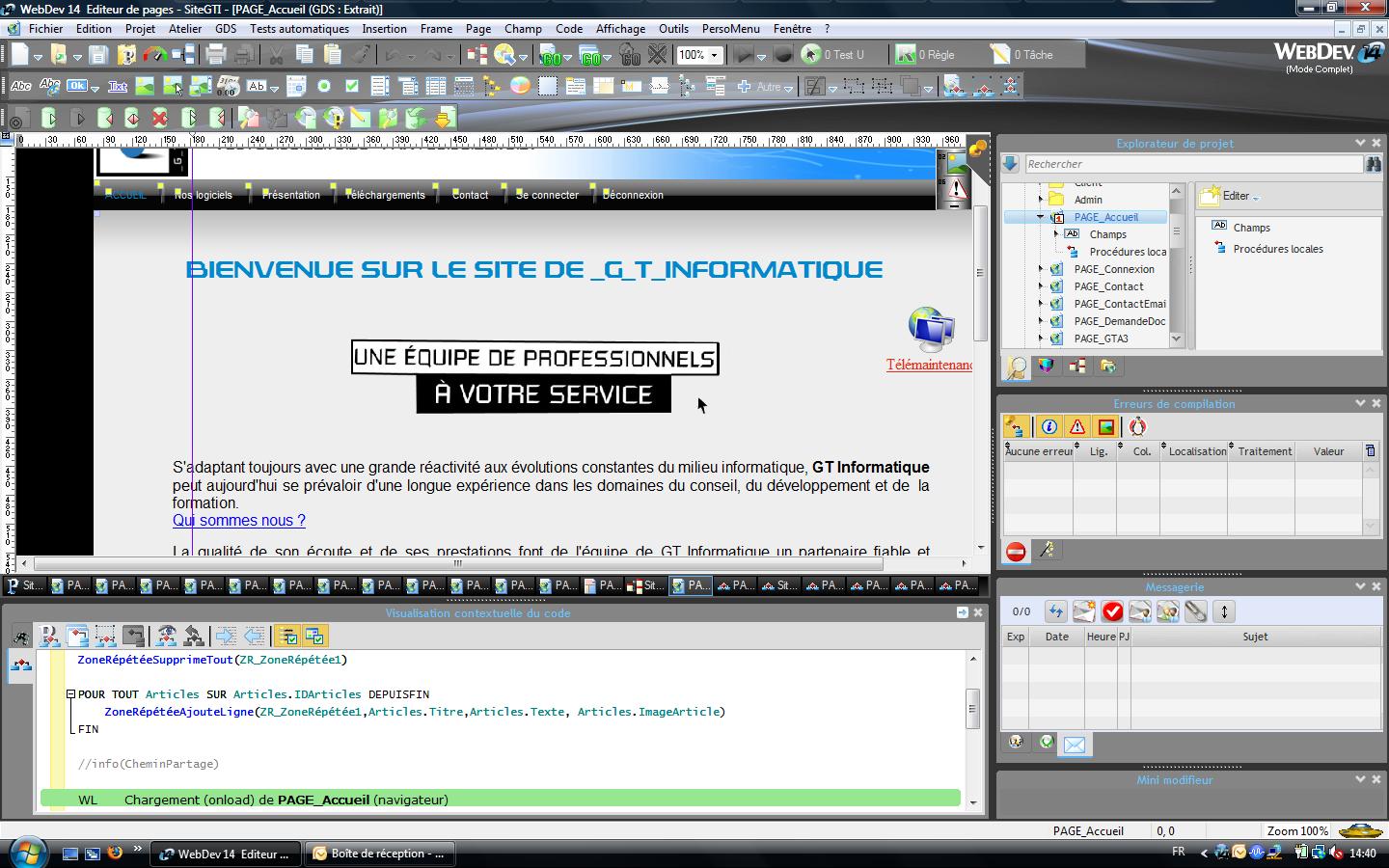This screenshot has height=868, width=1389.
Task: Click the vertical scrollbar of the code view
Action: click(972, 730)
